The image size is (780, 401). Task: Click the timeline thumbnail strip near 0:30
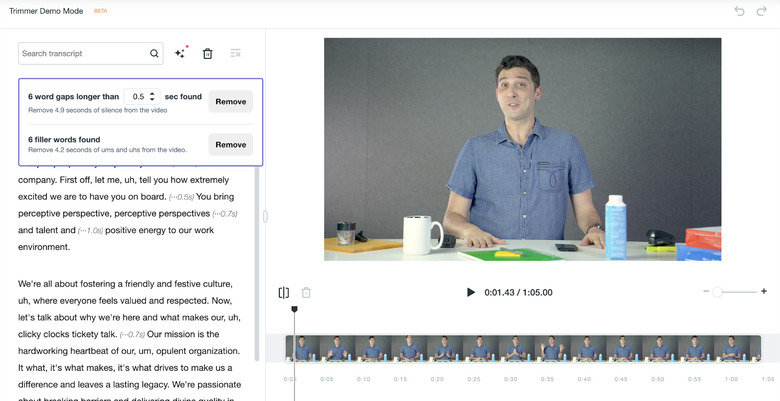510,348
